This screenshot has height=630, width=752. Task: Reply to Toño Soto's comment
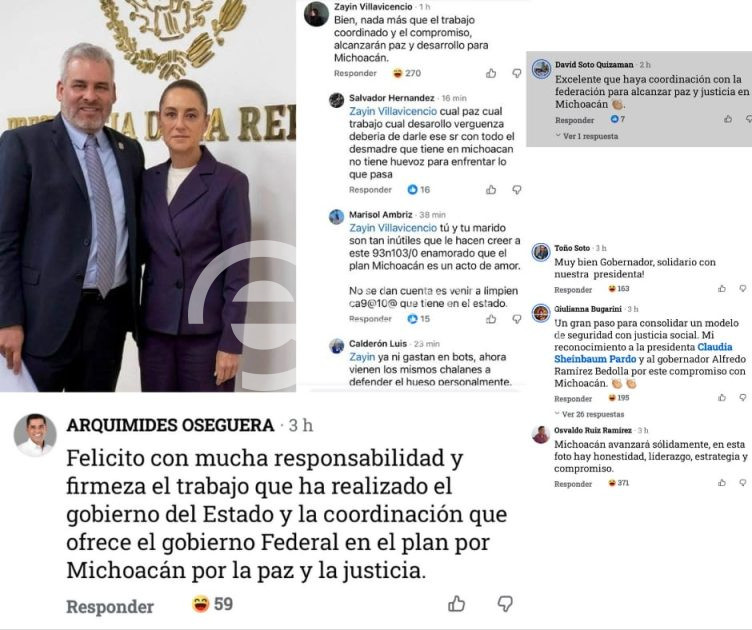click(x=573, y=290)
